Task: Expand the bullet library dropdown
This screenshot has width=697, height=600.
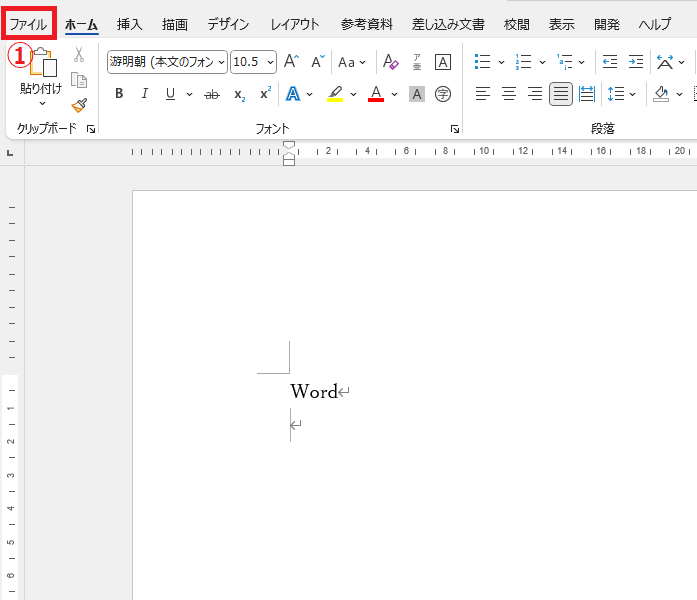Action: [501, 62]
